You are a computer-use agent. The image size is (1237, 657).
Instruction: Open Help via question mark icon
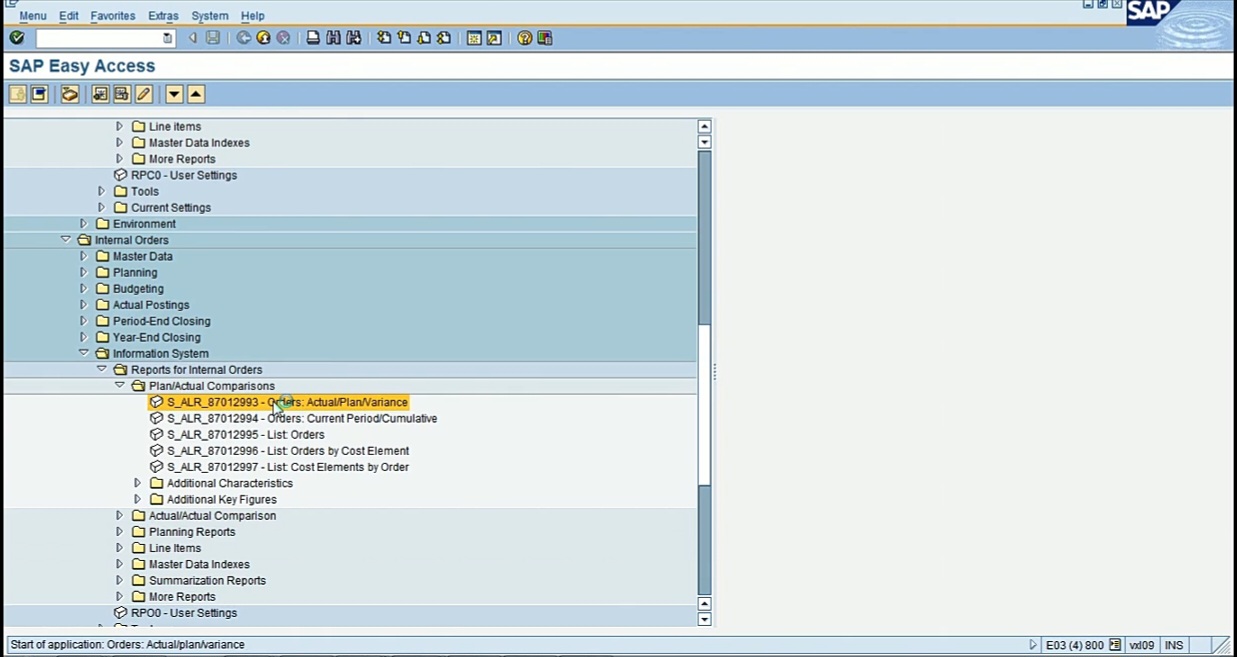[x=524, y=38]
